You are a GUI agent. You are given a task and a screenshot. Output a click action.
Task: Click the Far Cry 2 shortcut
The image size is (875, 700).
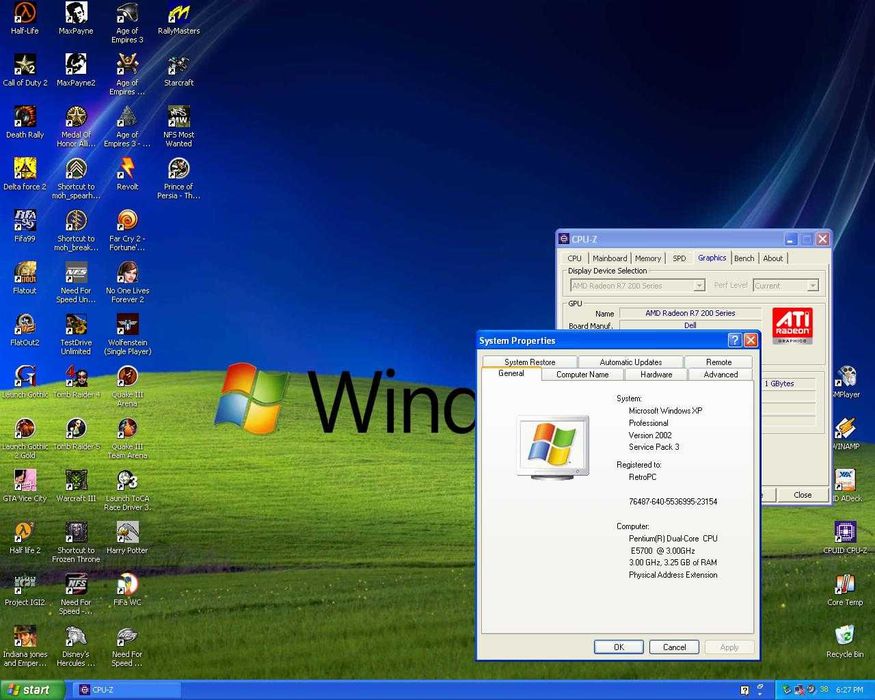[x=127, y=230]
